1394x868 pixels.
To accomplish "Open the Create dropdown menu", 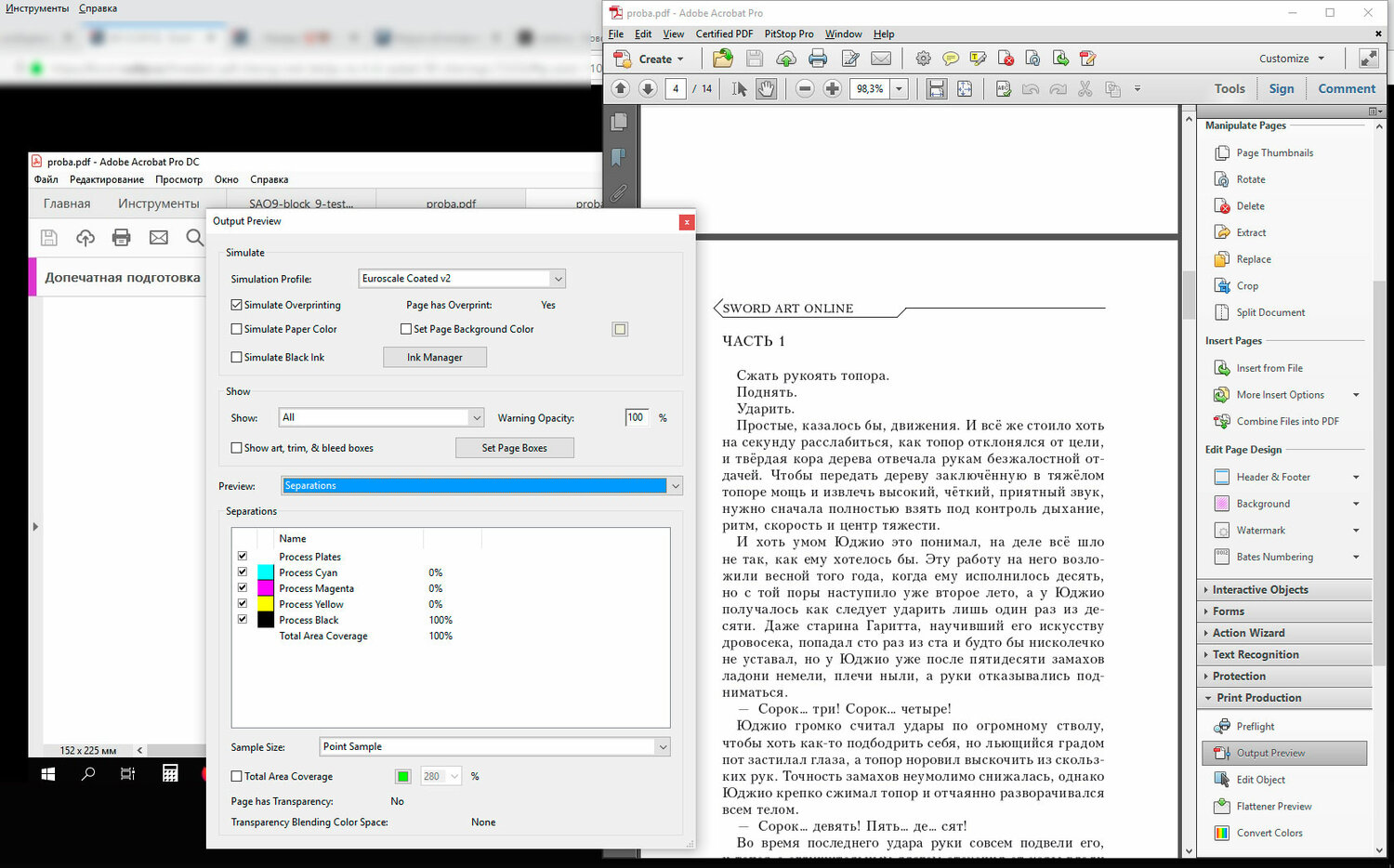I will pos(649,59).
